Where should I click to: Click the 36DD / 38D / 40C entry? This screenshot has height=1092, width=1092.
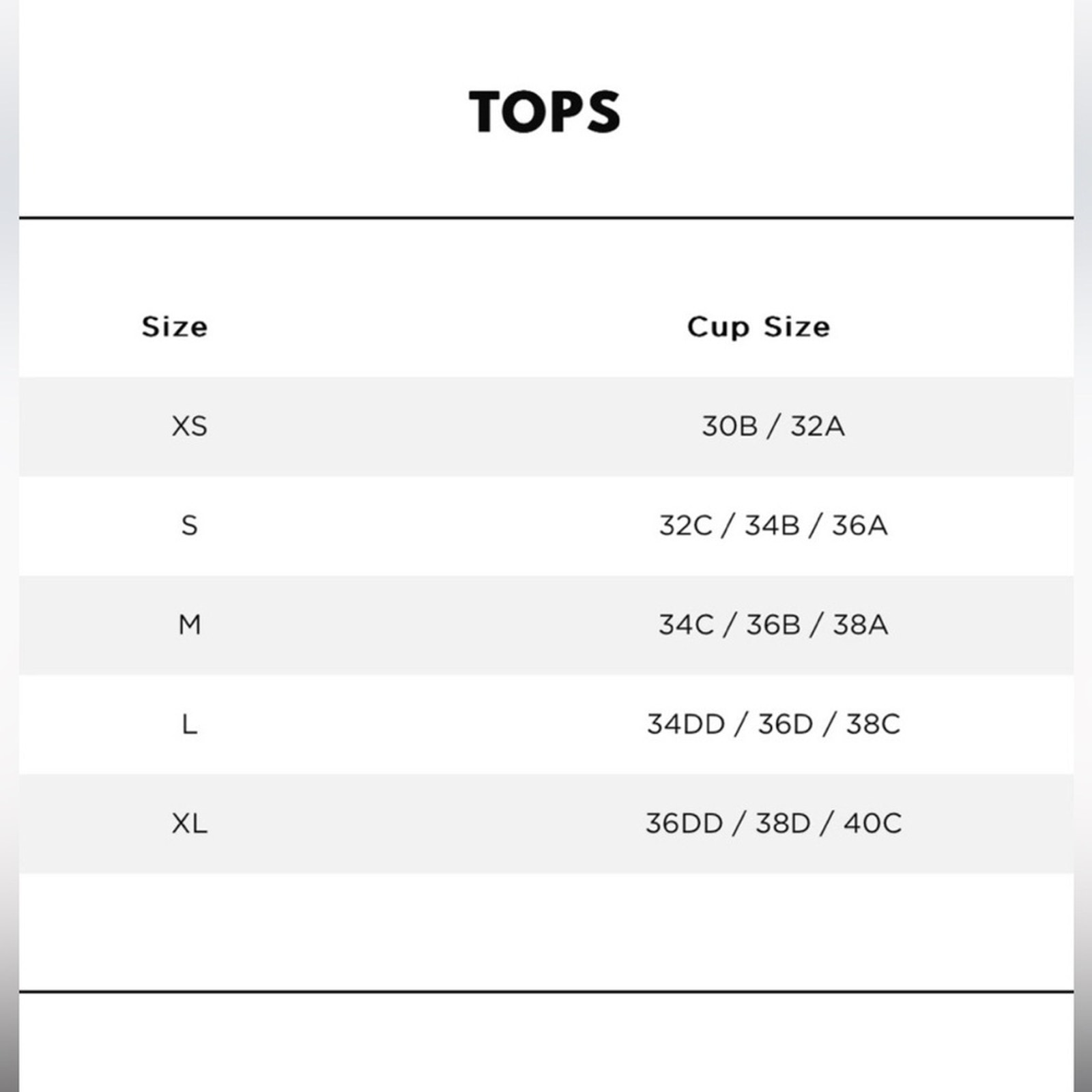pyautogui.click(x=773, y=824)
